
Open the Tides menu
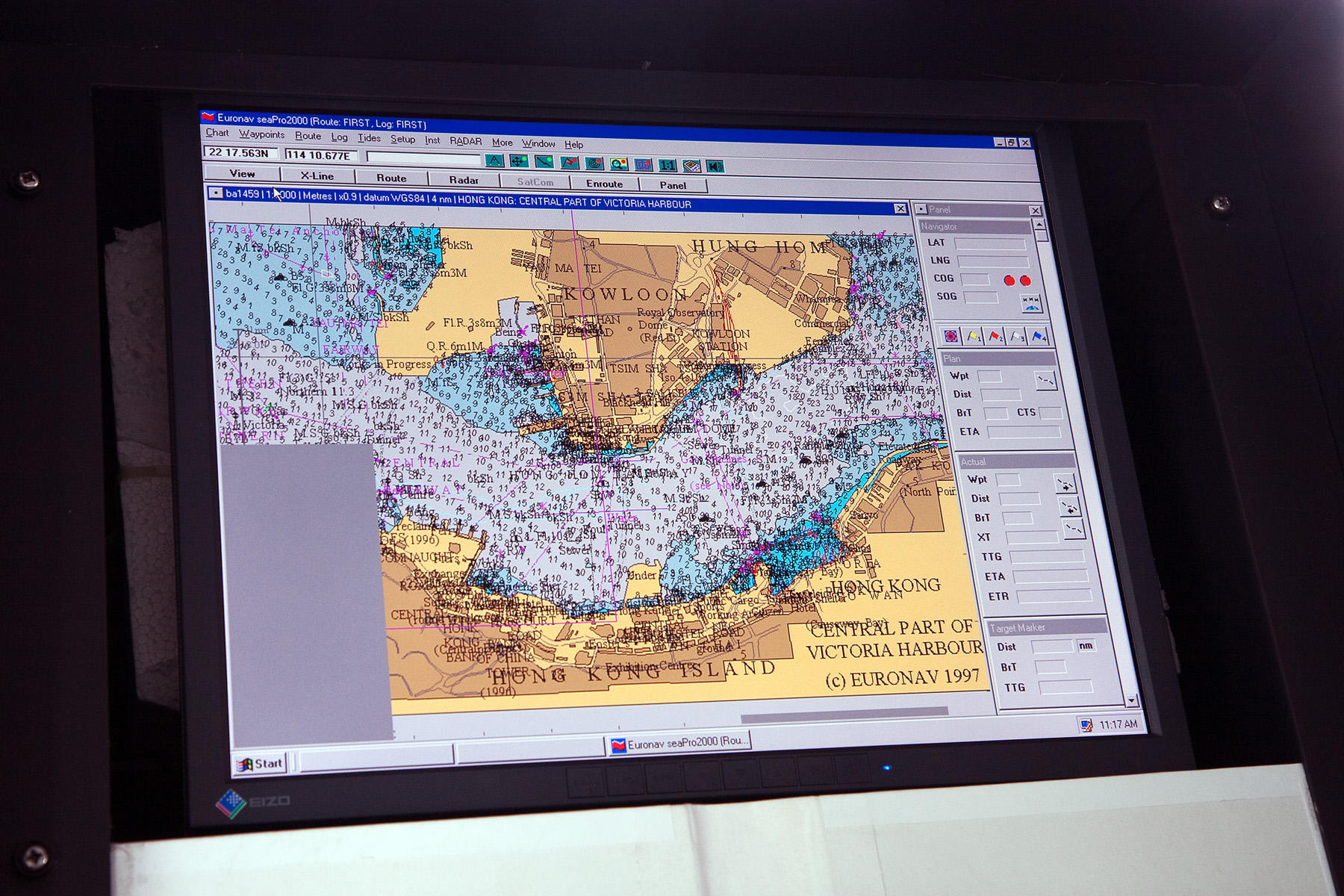pyautogui.click(x=369, y=138)
